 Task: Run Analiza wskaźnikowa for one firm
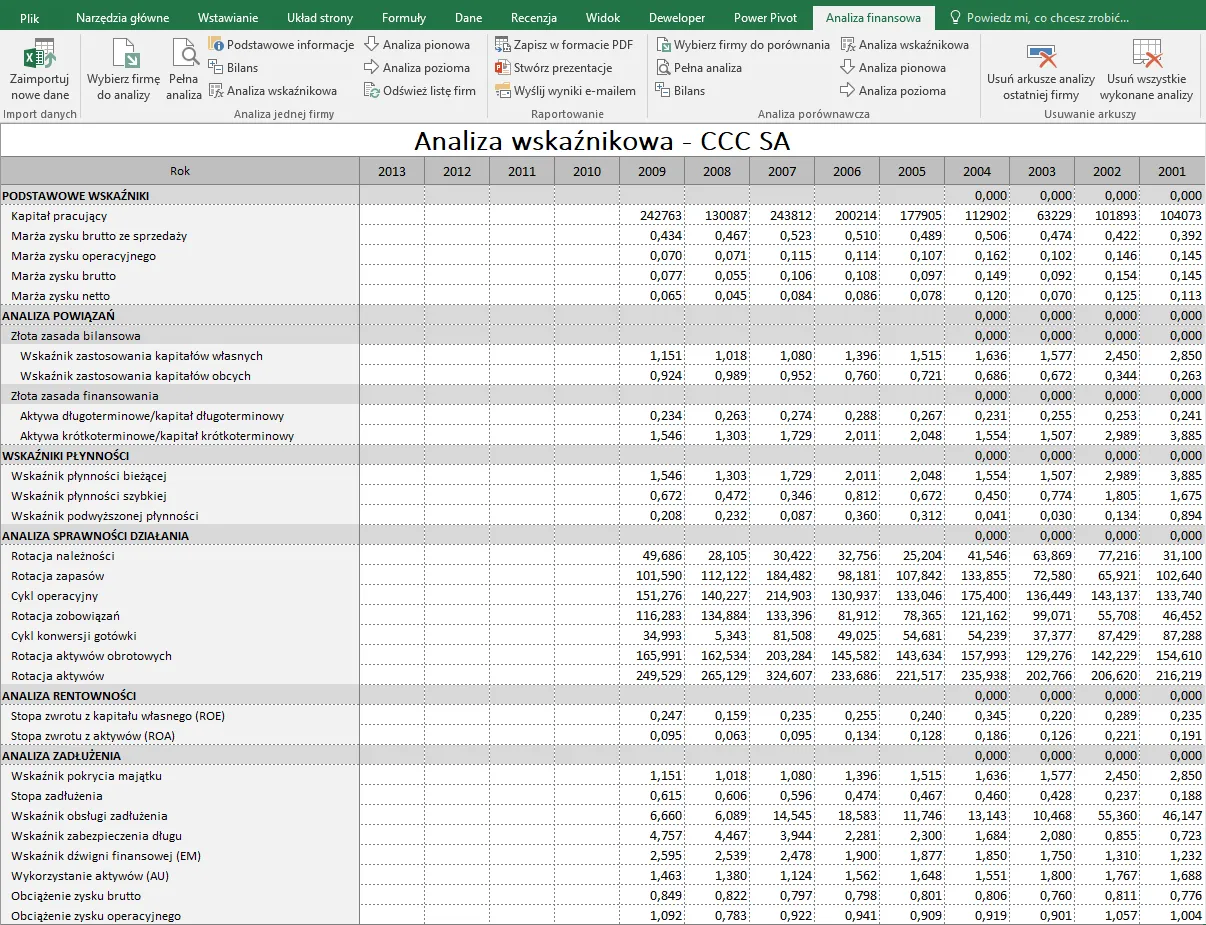[213, 89]
